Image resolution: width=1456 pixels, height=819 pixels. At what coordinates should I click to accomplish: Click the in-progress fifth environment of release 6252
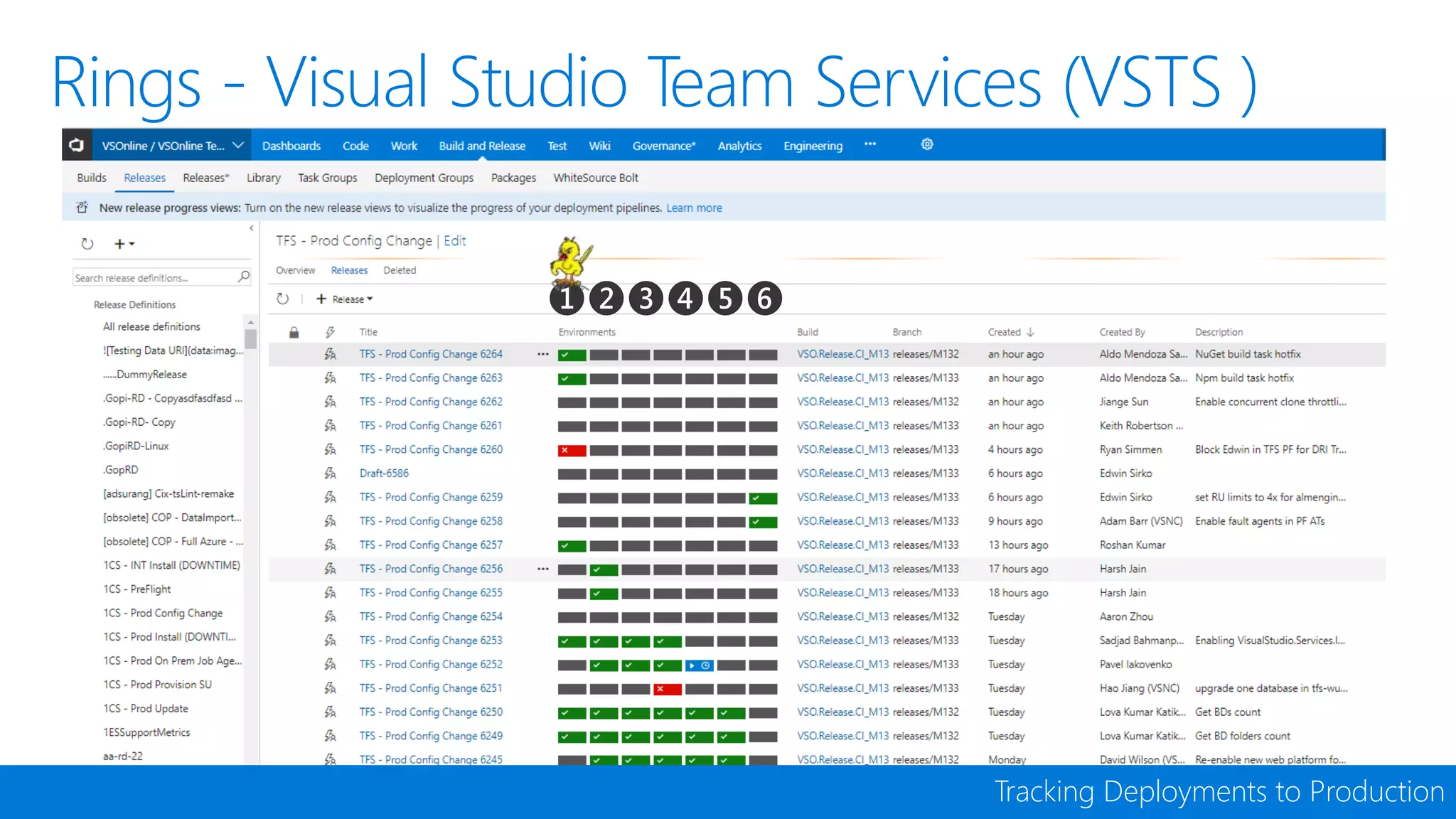click(700, 665)
